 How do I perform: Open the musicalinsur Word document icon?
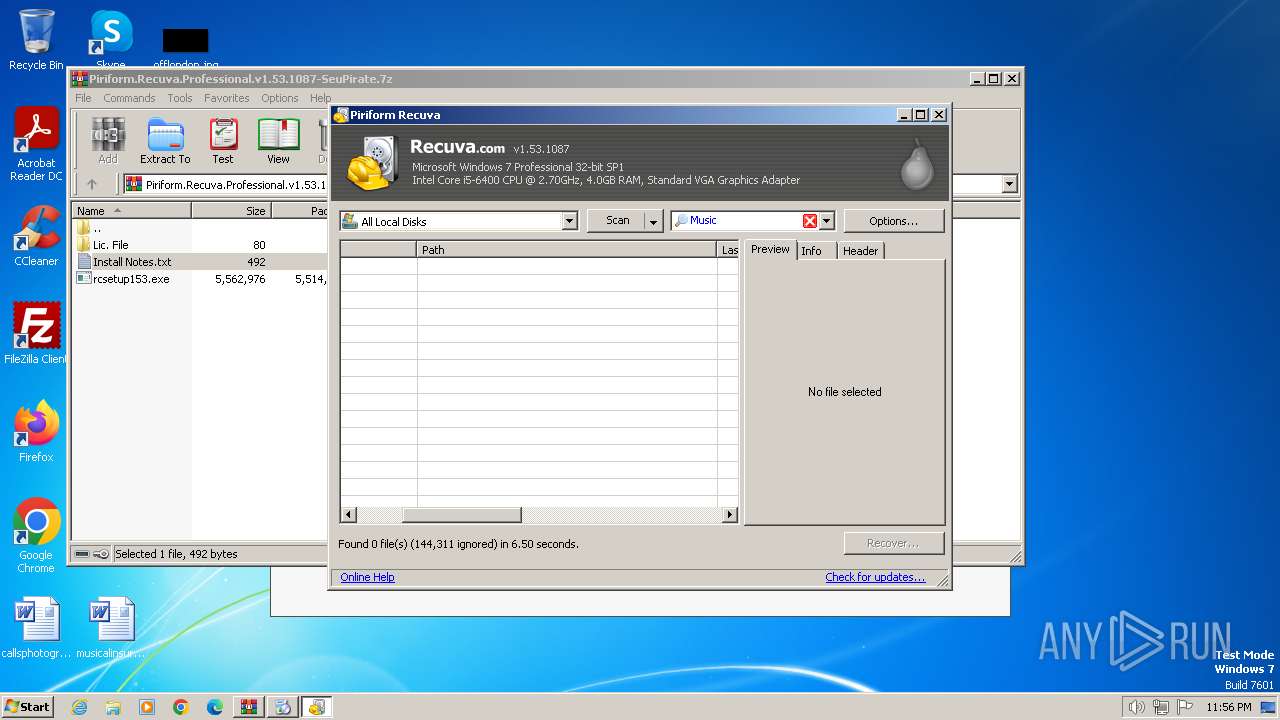[x=110, y=628]
